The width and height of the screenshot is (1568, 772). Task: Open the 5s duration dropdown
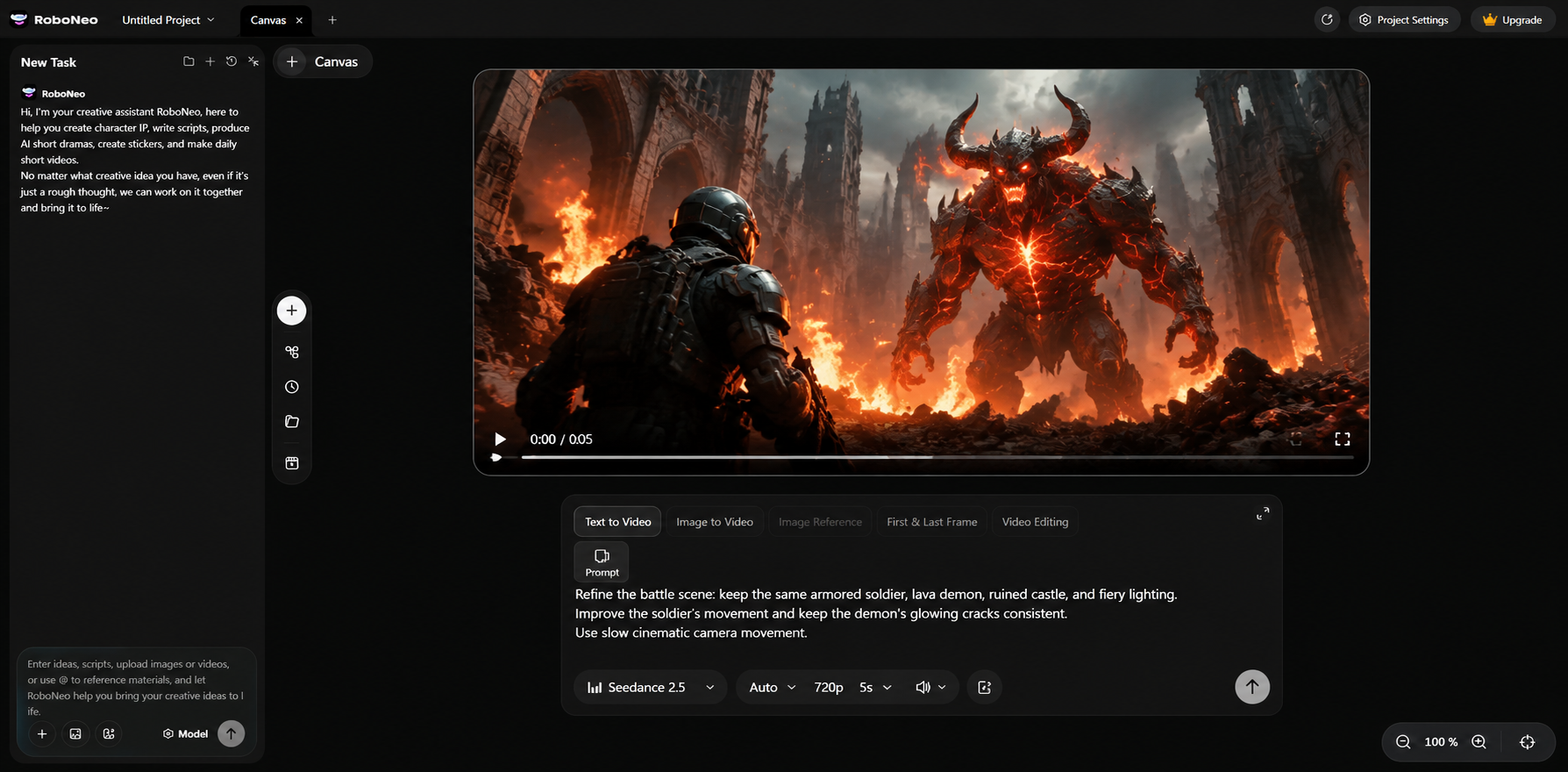click(x=875, y=688)
